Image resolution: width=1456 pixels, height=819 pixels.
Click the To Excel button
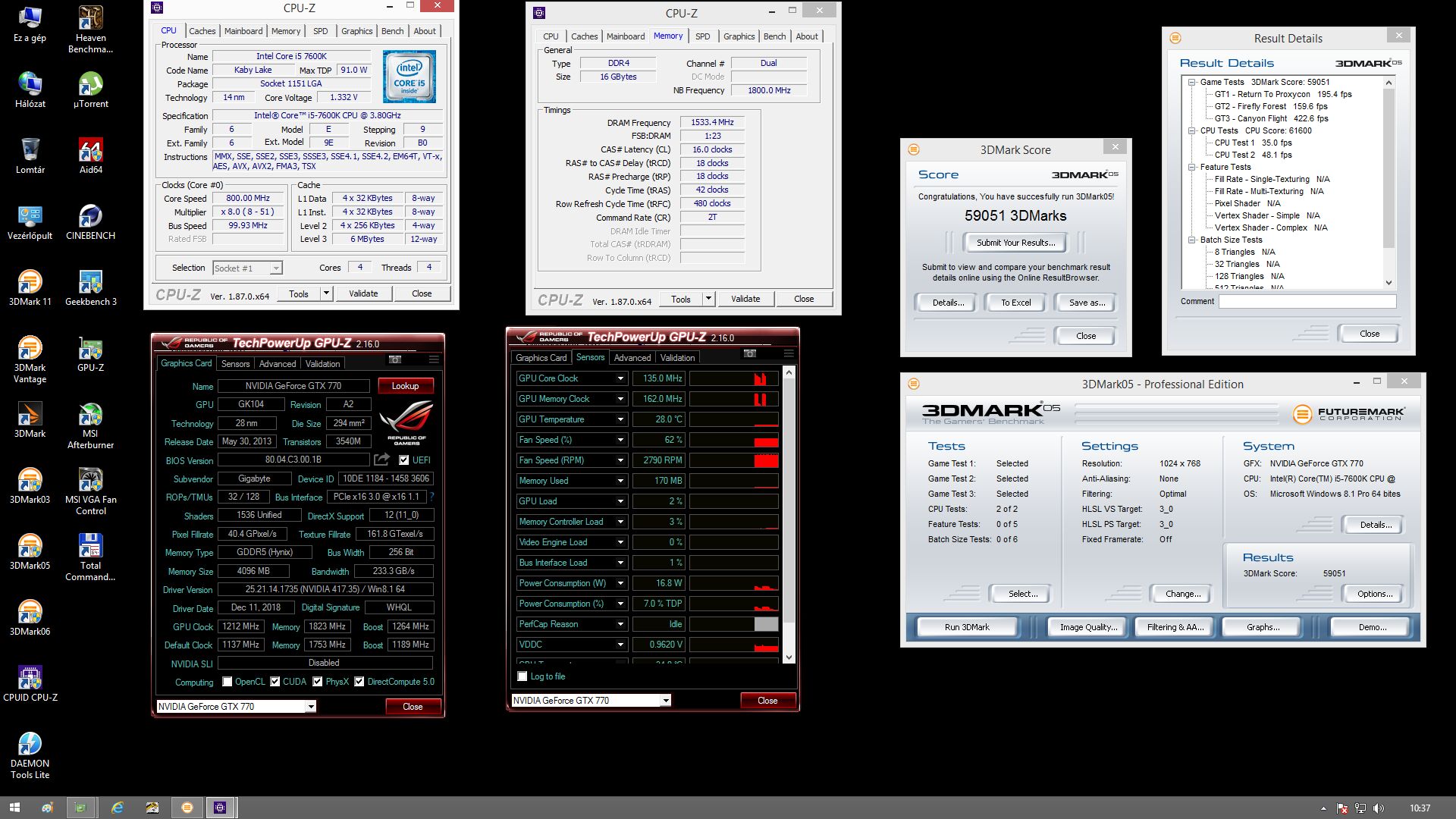(x=1015, y=303)
